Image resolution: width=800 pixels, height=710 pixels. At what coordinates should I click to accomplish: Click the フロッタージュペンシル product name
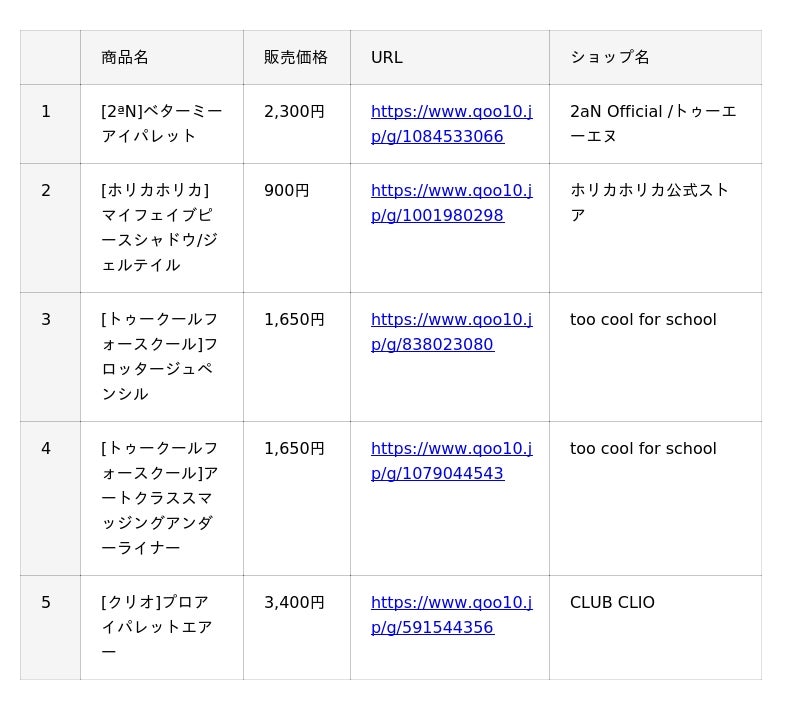[159, 357]
